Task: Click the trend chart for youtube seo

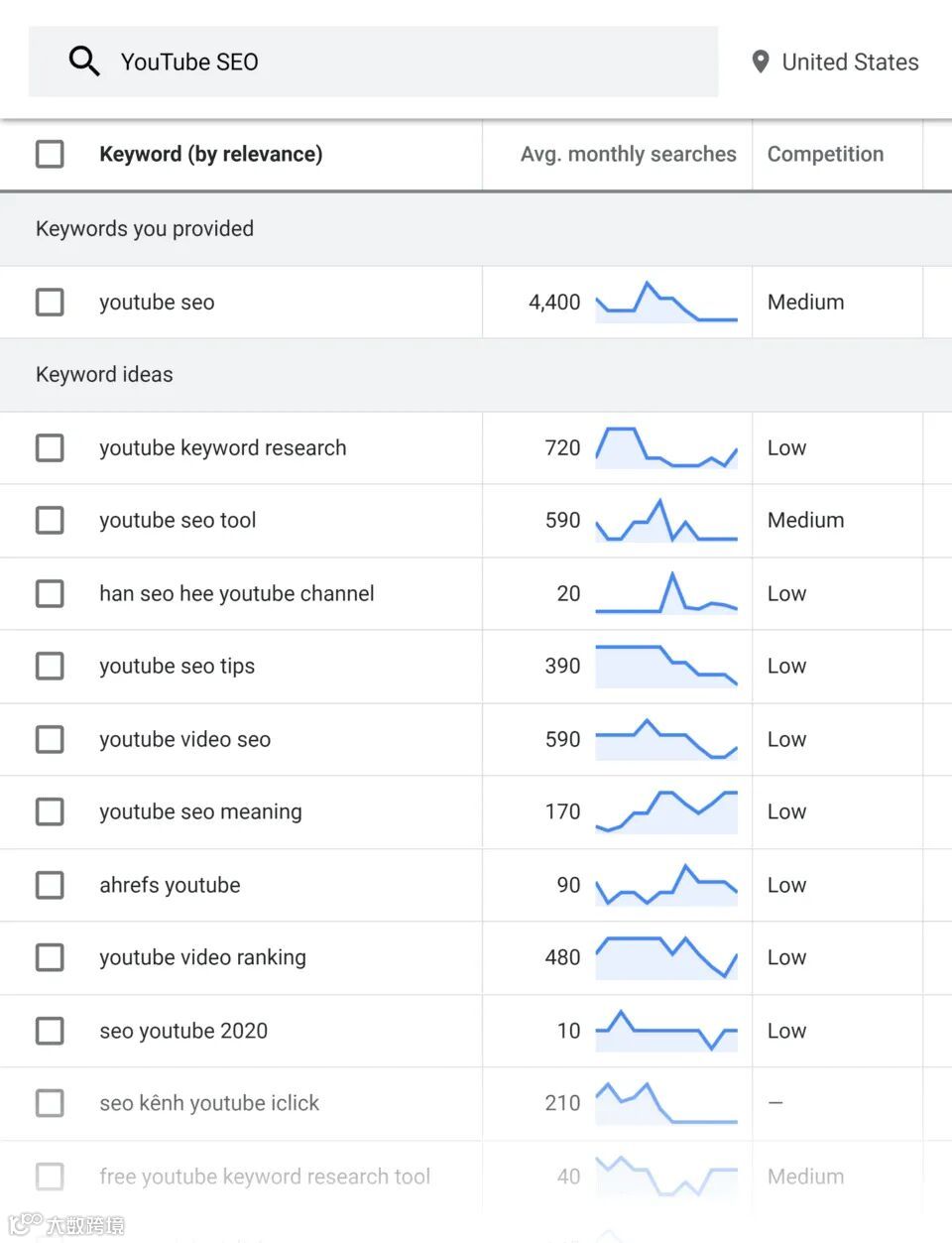Action: pos(665,303)
